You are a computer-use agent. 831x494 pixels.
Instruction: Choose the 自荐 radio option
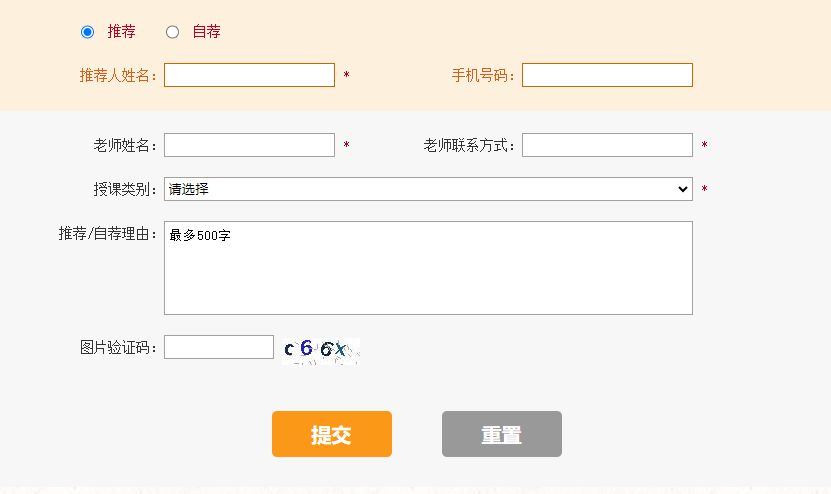(173, 32)
